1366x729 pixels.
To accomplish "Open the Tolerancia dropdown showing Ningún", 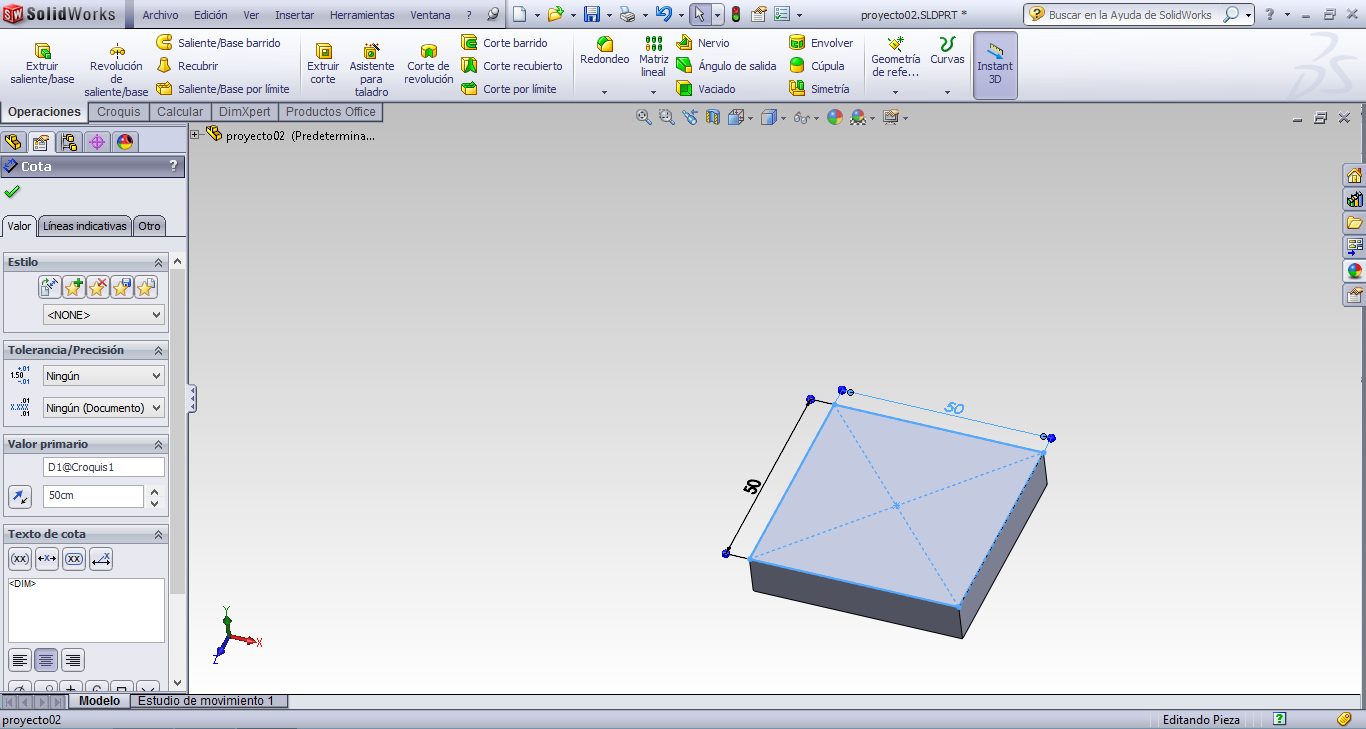I will point(103,375).
